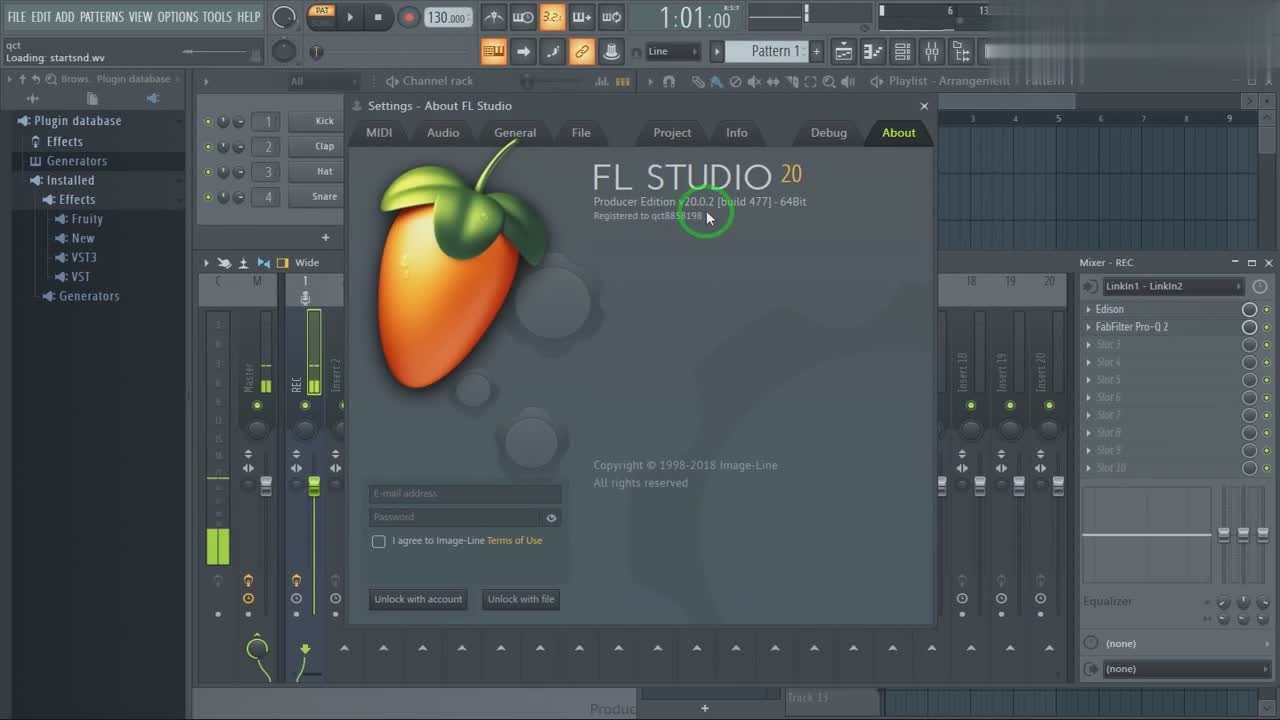The height and width of the screenshot is (720, 1280).
Task: Toggle the multilink to controllers chain icon
Action: pos(582,52)
